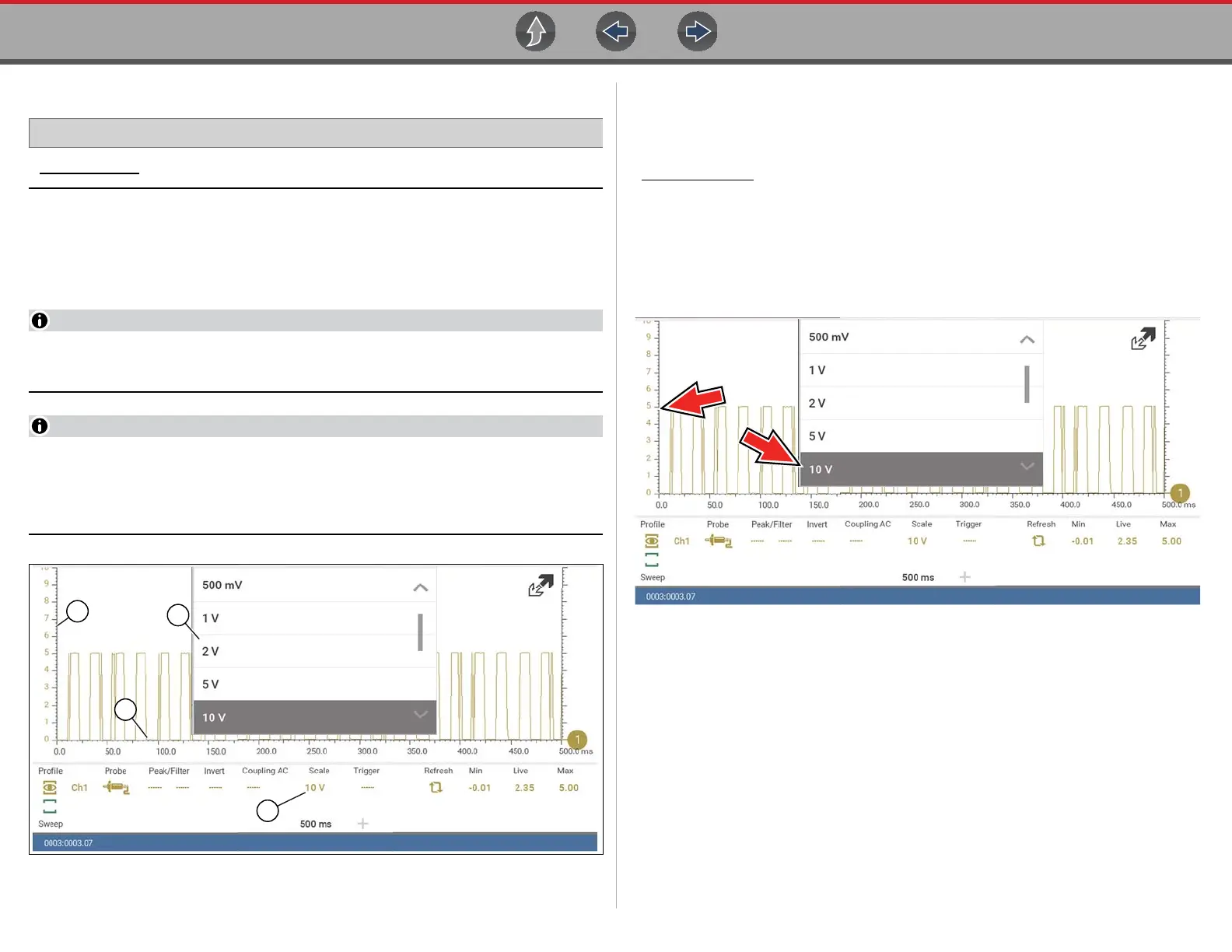Click the Refresh icon in the lower-left scope figure
Image resolution: width=1232 pixels, height=952 pixels.
pyautogui.click(x=436, y=788)
